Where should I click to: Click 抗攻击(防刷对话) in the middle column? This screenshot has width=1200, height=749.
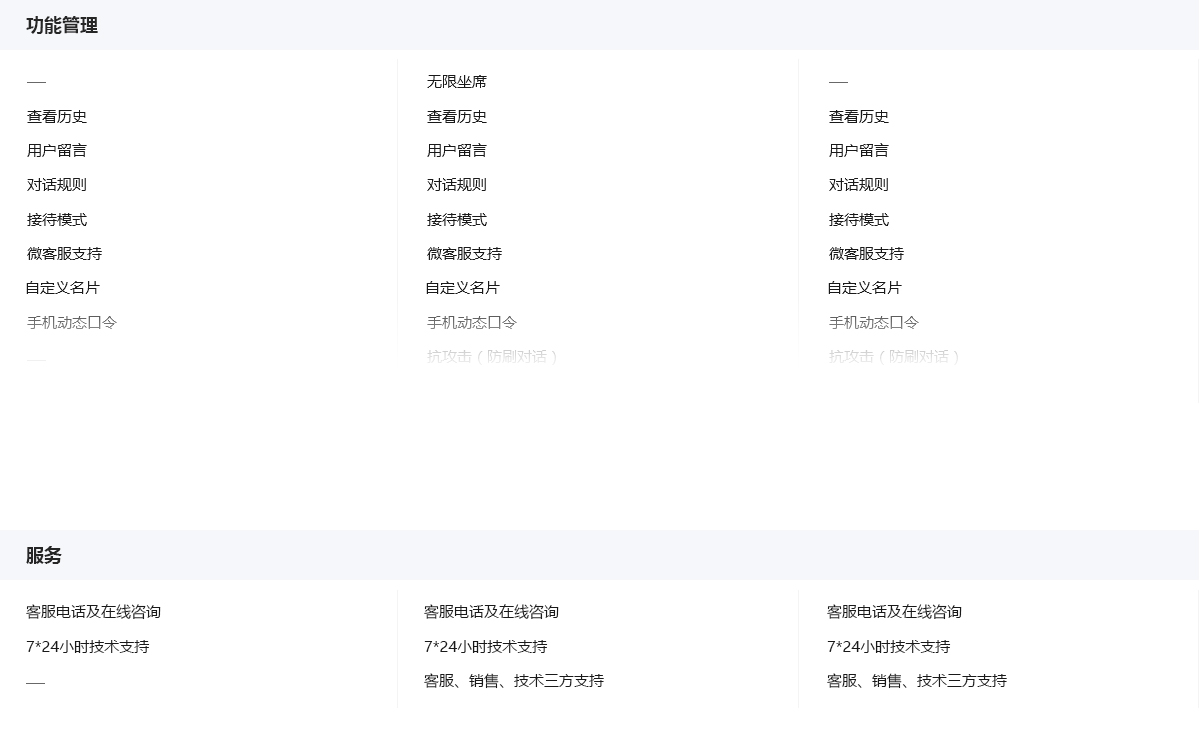pyautogui.click(x=492, y=356)
